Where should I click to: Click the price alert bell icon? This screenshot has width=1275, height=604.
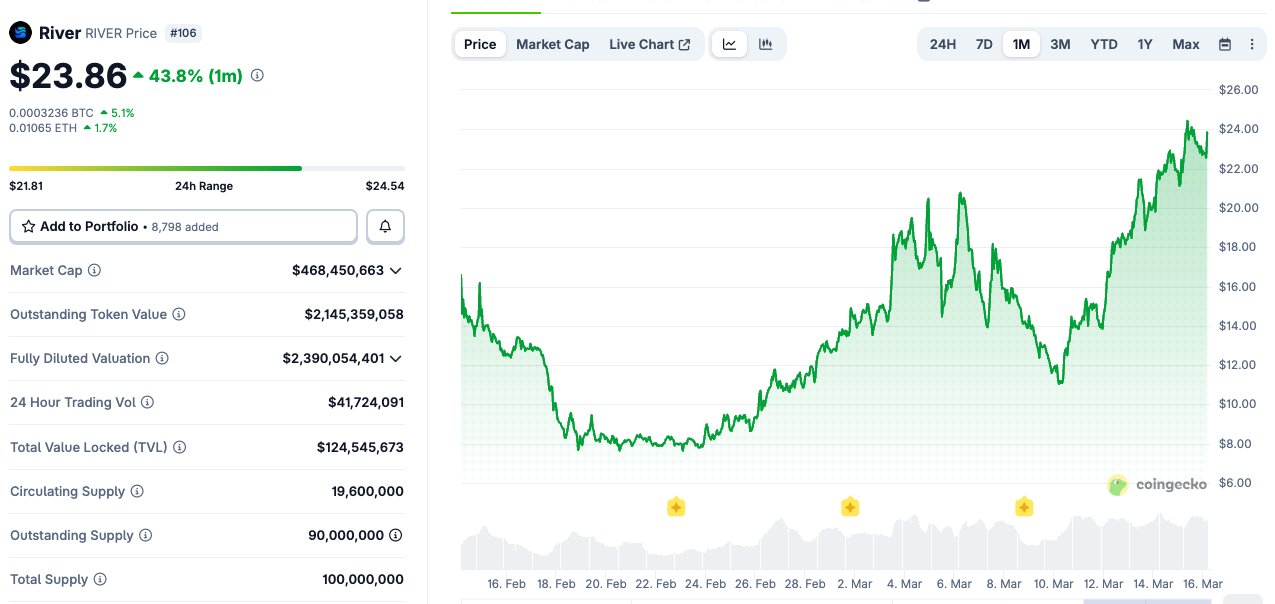[385, 227]
